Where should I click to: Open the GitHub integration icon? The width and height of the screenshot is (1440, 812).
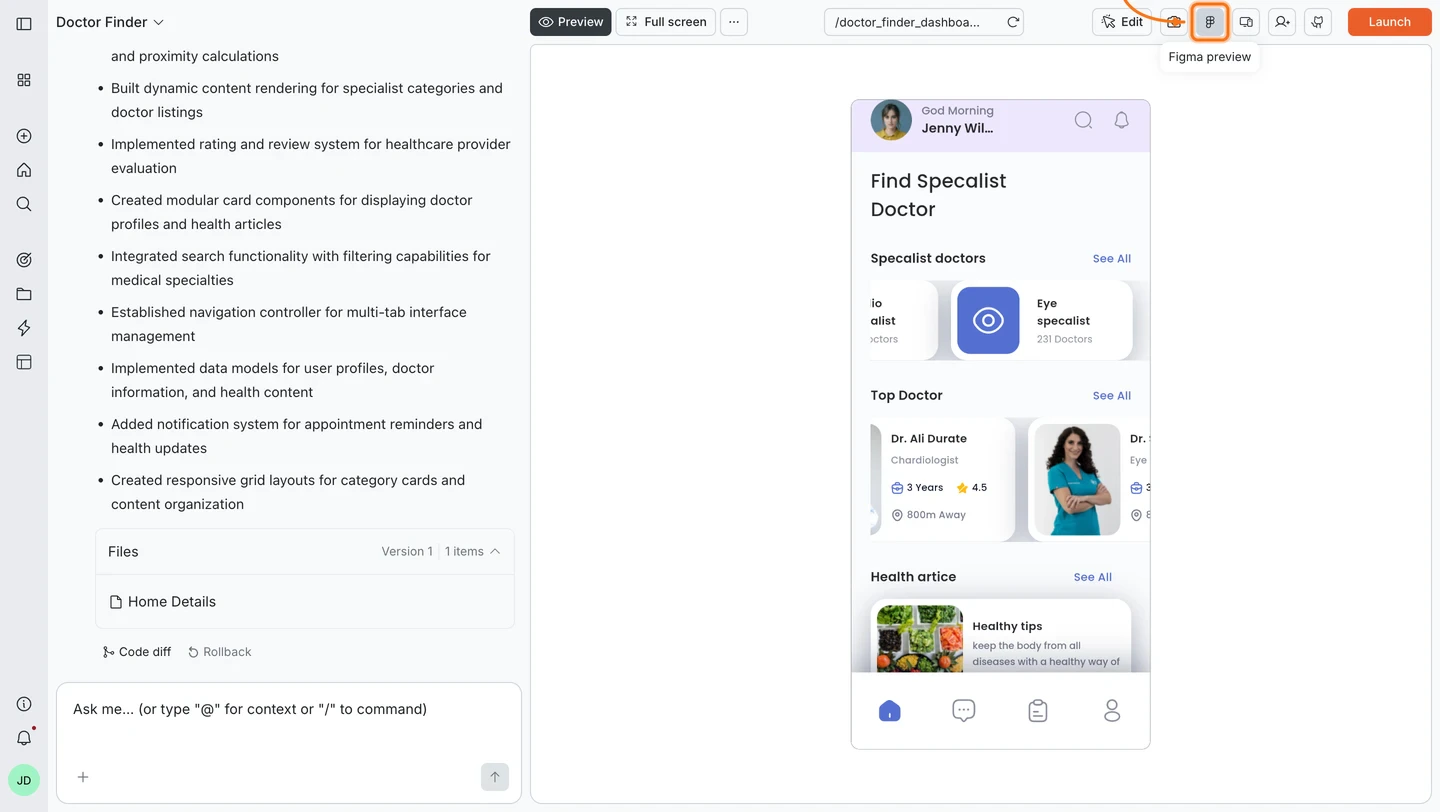(1318, 21)
